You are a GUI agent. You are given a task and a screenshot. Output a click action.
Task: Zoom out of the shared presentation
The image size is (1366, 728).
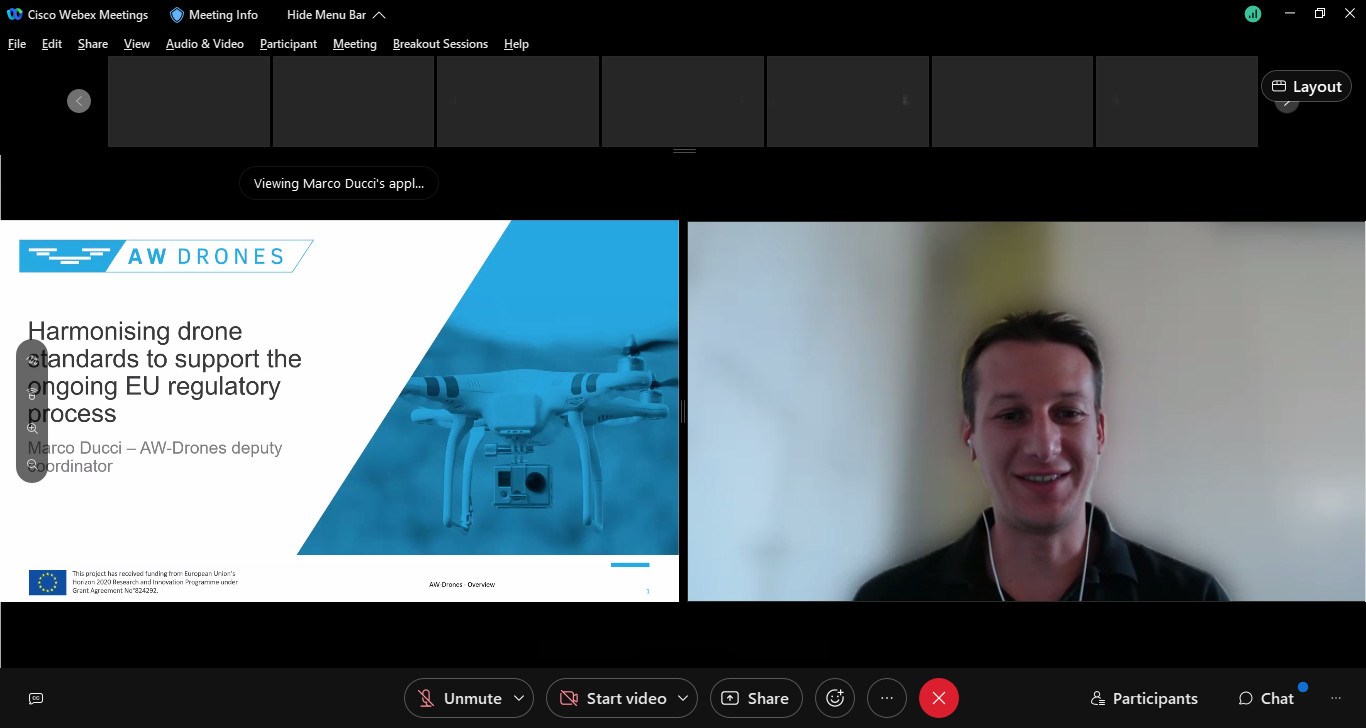pyautogui.click(x=32, y=464)
